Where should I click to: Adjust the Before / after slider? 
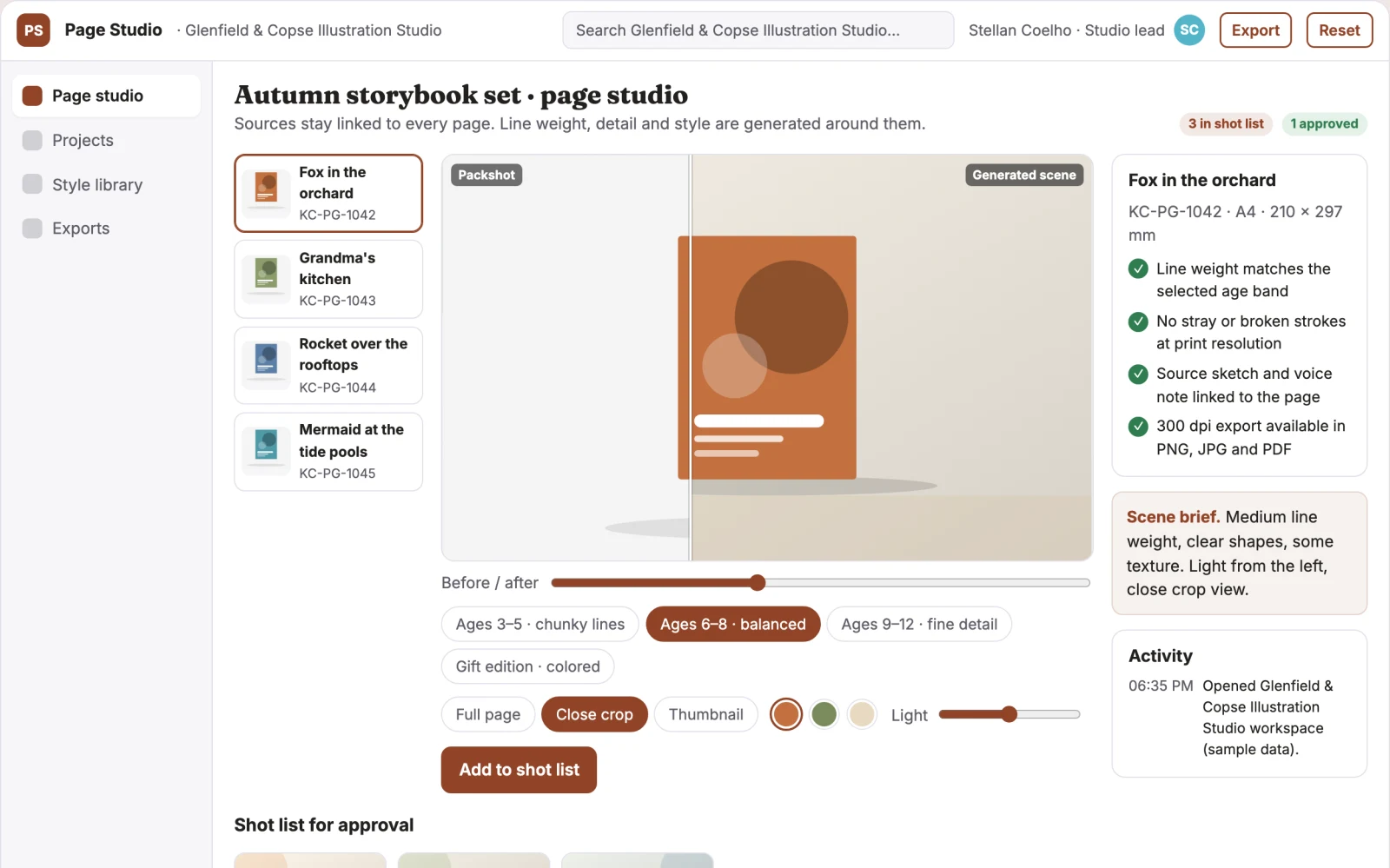tap(820, 583)
